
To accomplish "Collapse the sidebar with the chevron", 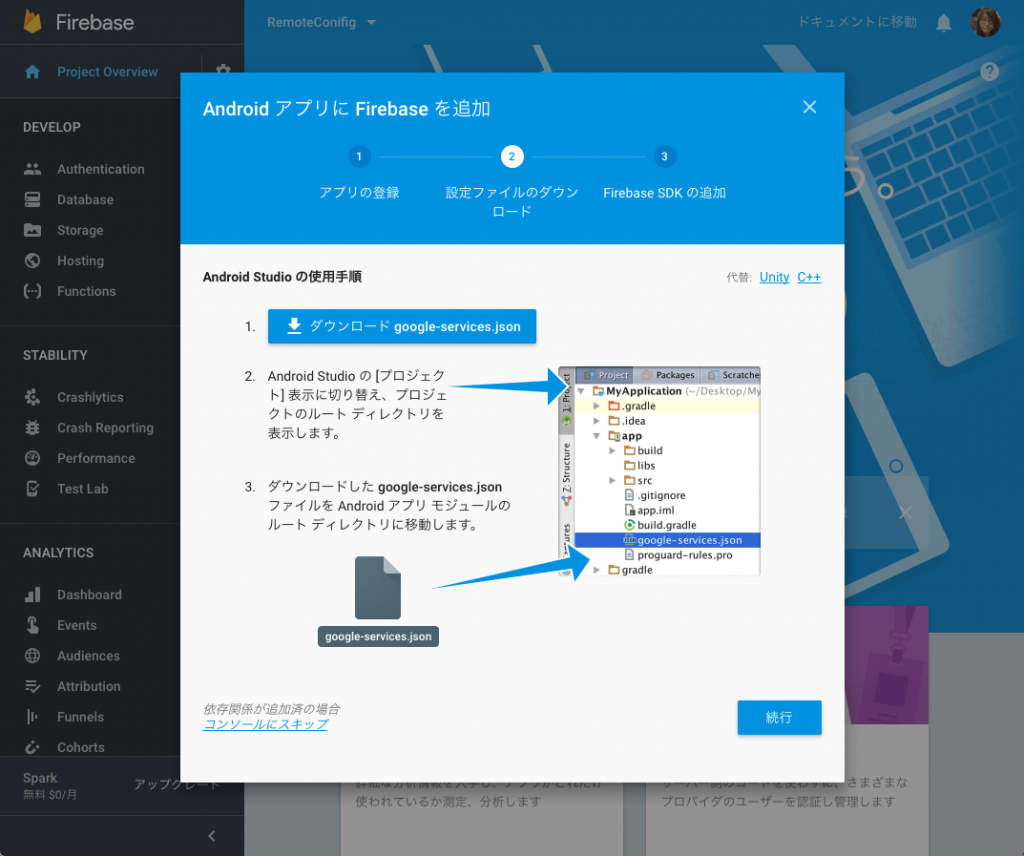I will tap(212, 836).
